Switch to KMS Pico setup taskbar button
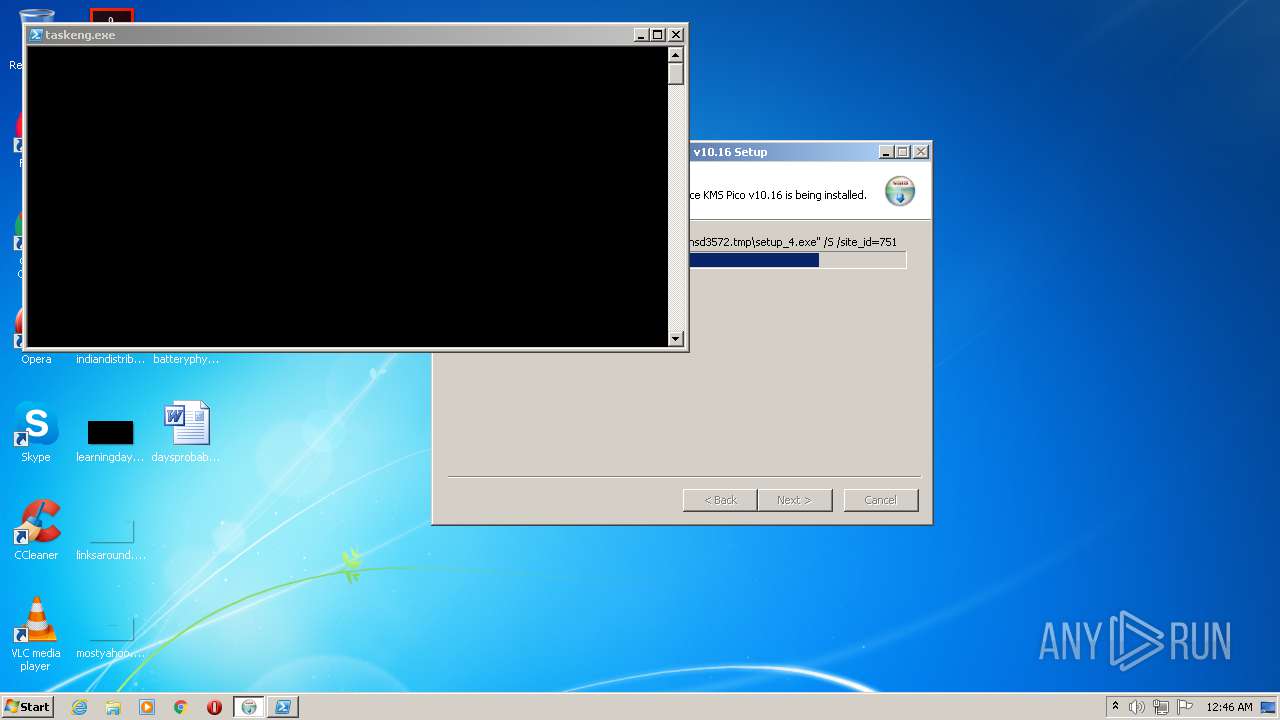 (x=249, y=707)
